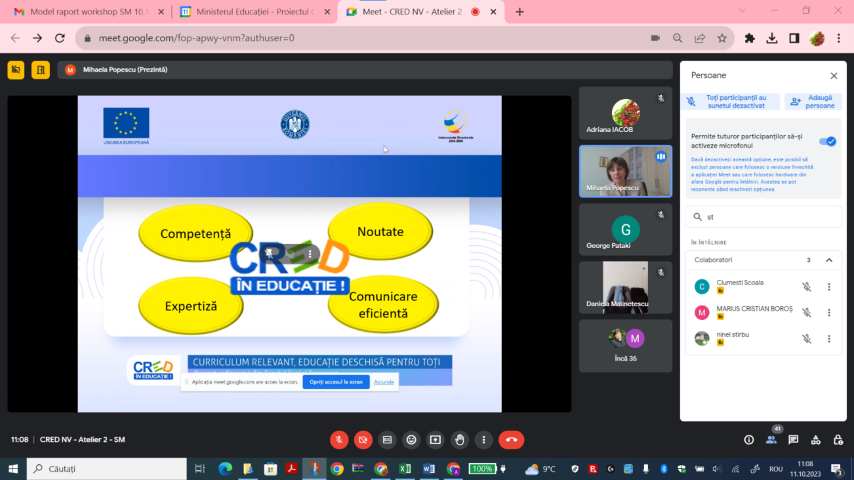Click the present screen icon
This screenshot has height=480, width=854.
(435, 439)
